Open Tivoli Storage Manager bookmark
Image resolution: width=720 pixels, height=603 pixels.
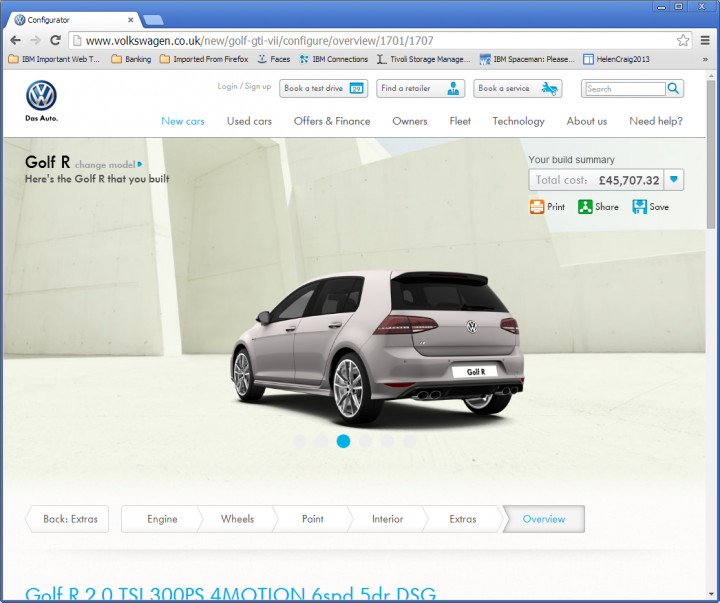coord(423,59)
